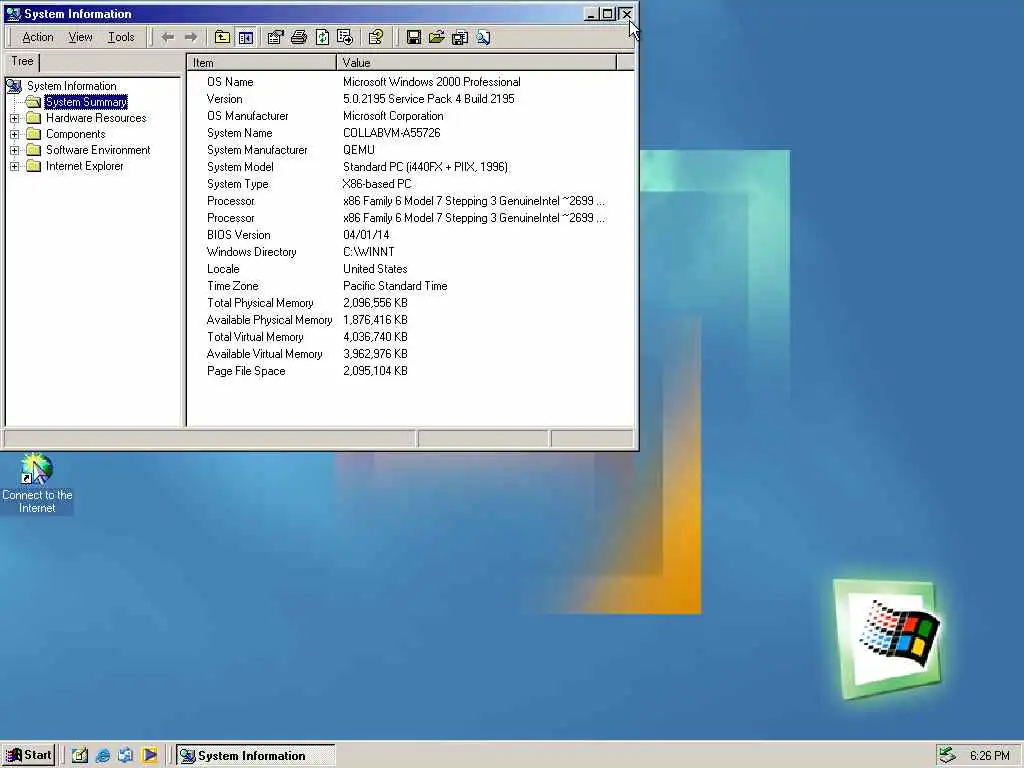Click the Page File Space row

410,370
